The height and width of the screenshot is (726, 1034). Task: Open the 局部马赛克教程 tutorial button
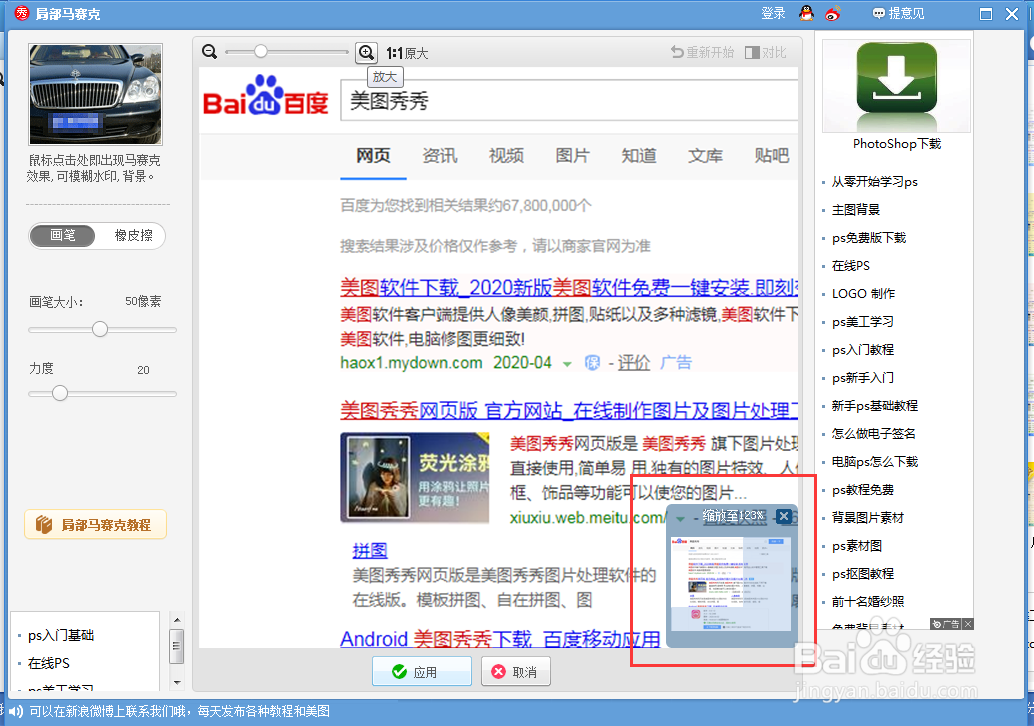coord(96,525)
